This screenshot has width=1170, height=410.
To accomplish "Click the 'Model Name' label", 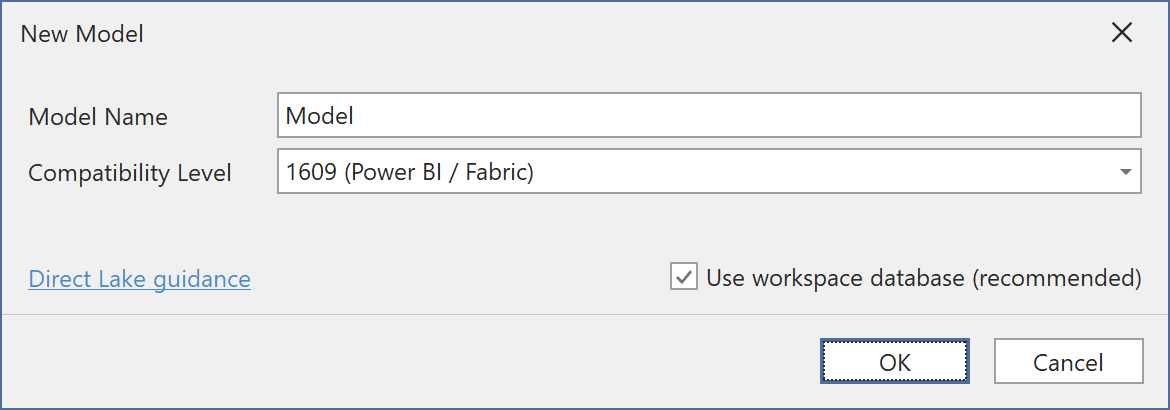I will (98, 117).
